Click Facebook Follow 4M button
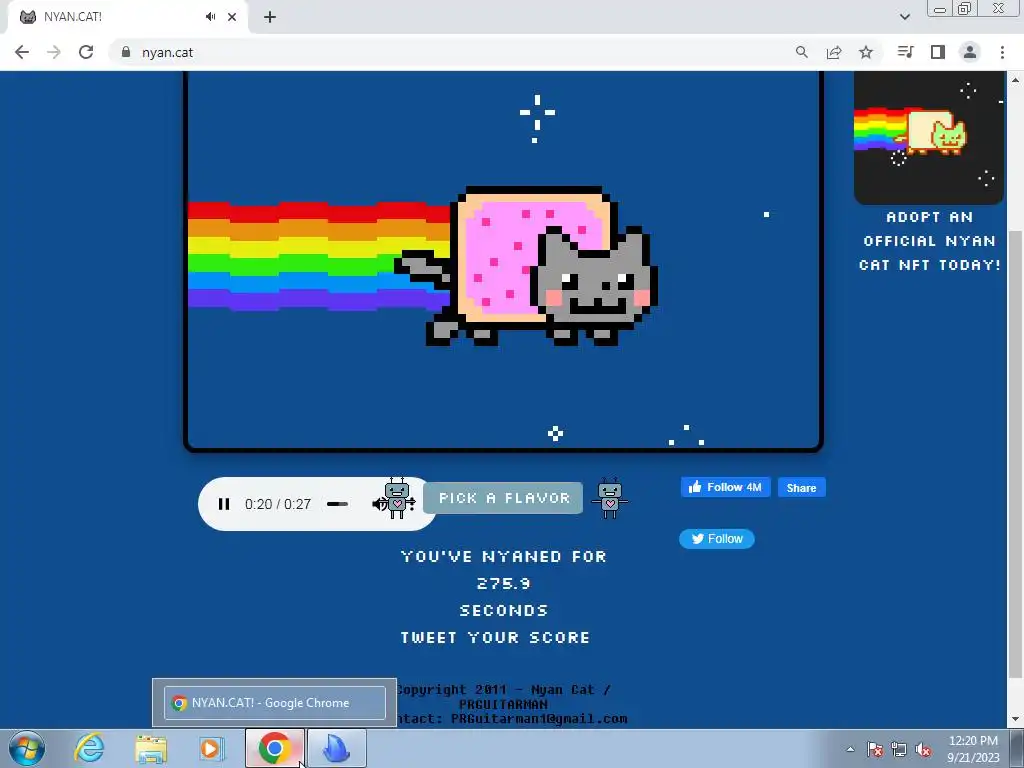1024x768 pixels. tap(726, 487)
